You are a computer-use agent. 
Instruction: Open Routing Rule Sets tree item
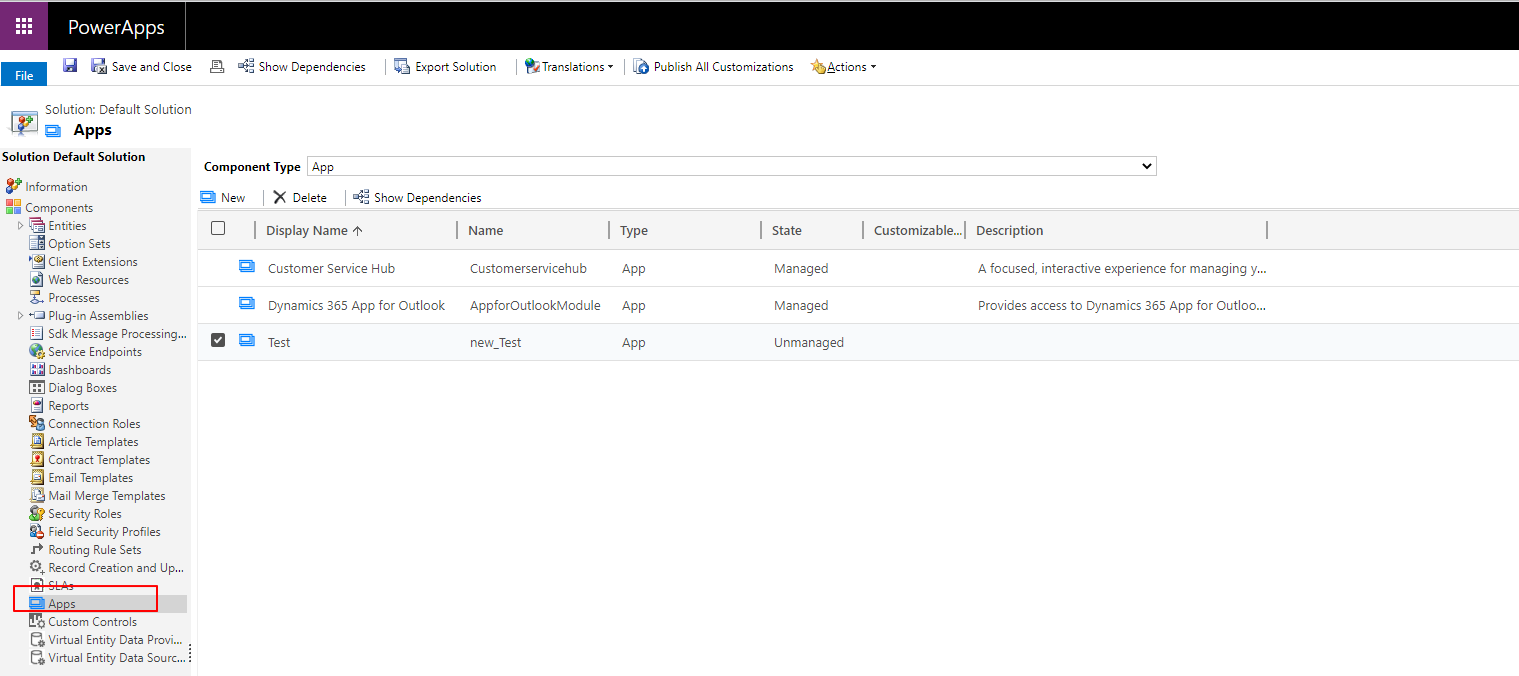click(x=94, y=550)
